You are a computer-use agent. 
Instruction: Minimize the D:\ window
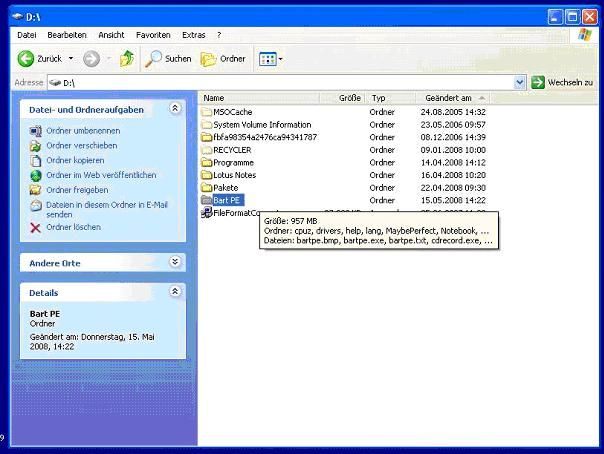pyautogui.click(x=555, y=17)
